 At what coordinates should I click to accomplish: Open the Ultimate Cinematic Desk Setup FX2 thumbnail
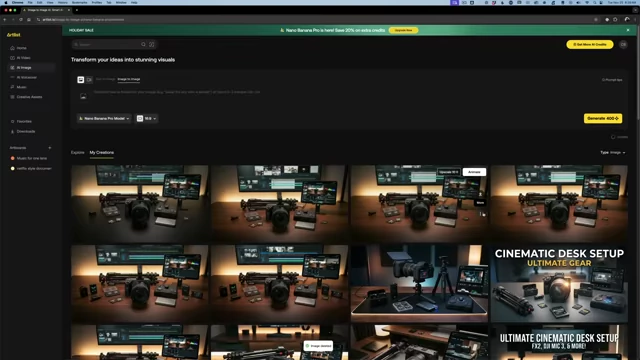pyautogui.click(x=559, y=342)
